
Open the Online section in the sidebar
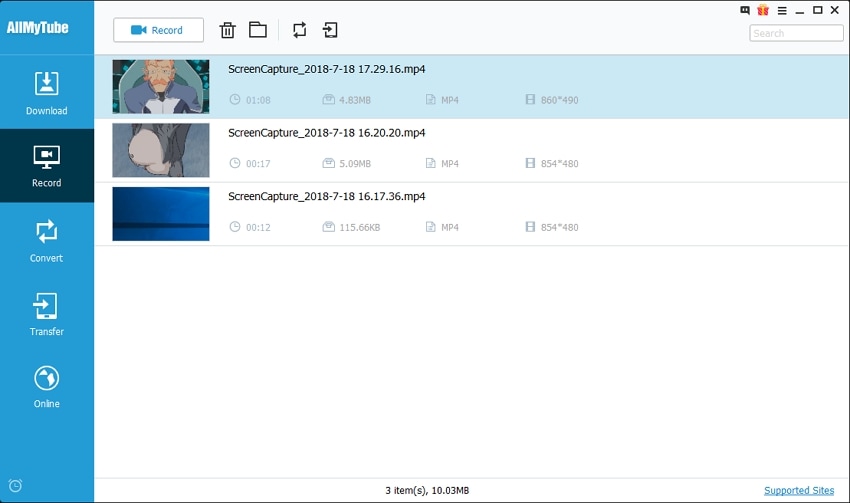point(47,386)
